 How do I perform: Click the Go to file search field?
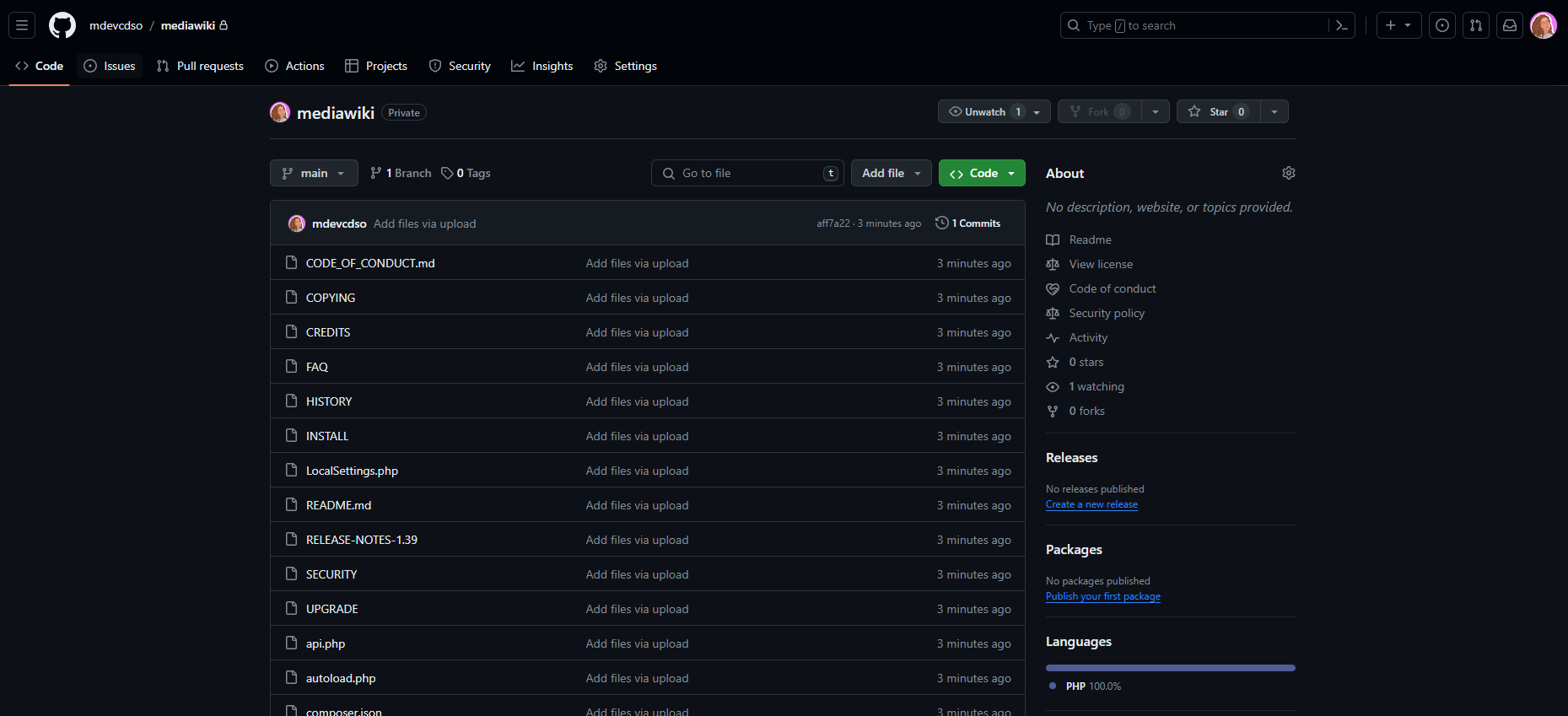747,173
